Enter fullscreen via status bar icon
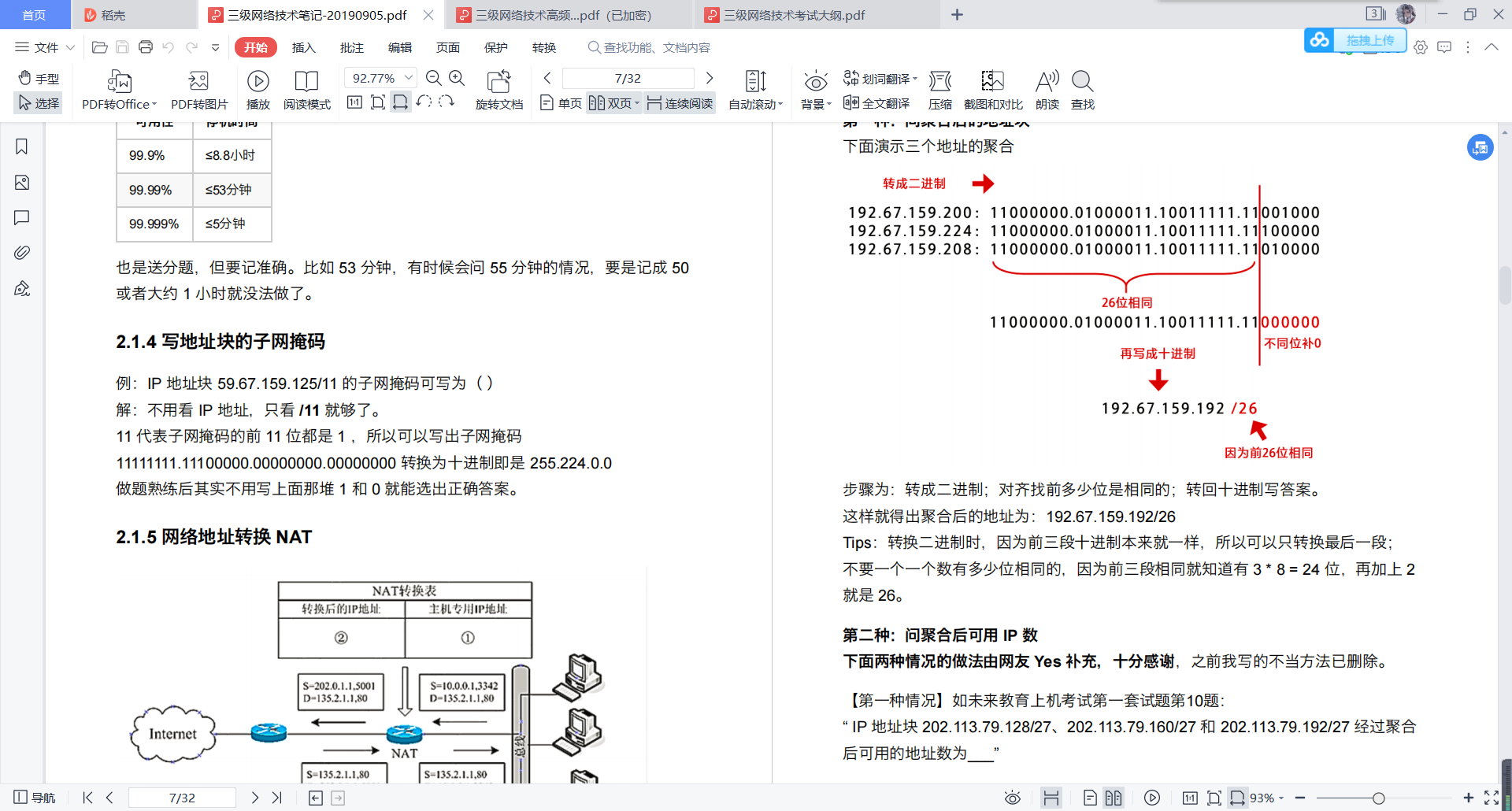Image resolution: width=1512 pixels, height=811 pixels. pyautogui.click(x=1492, y=798)
